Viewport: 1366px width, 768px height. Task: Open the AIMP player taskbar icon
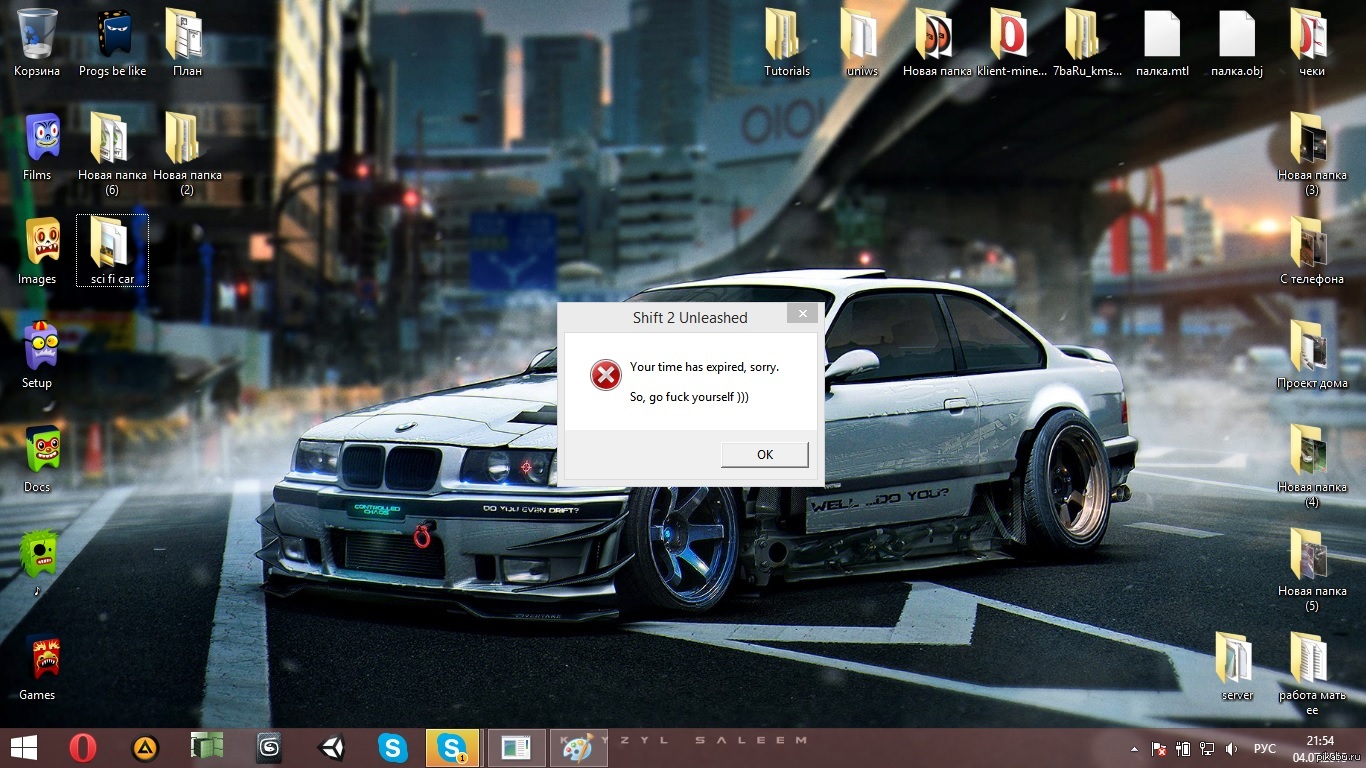point(145,747)
